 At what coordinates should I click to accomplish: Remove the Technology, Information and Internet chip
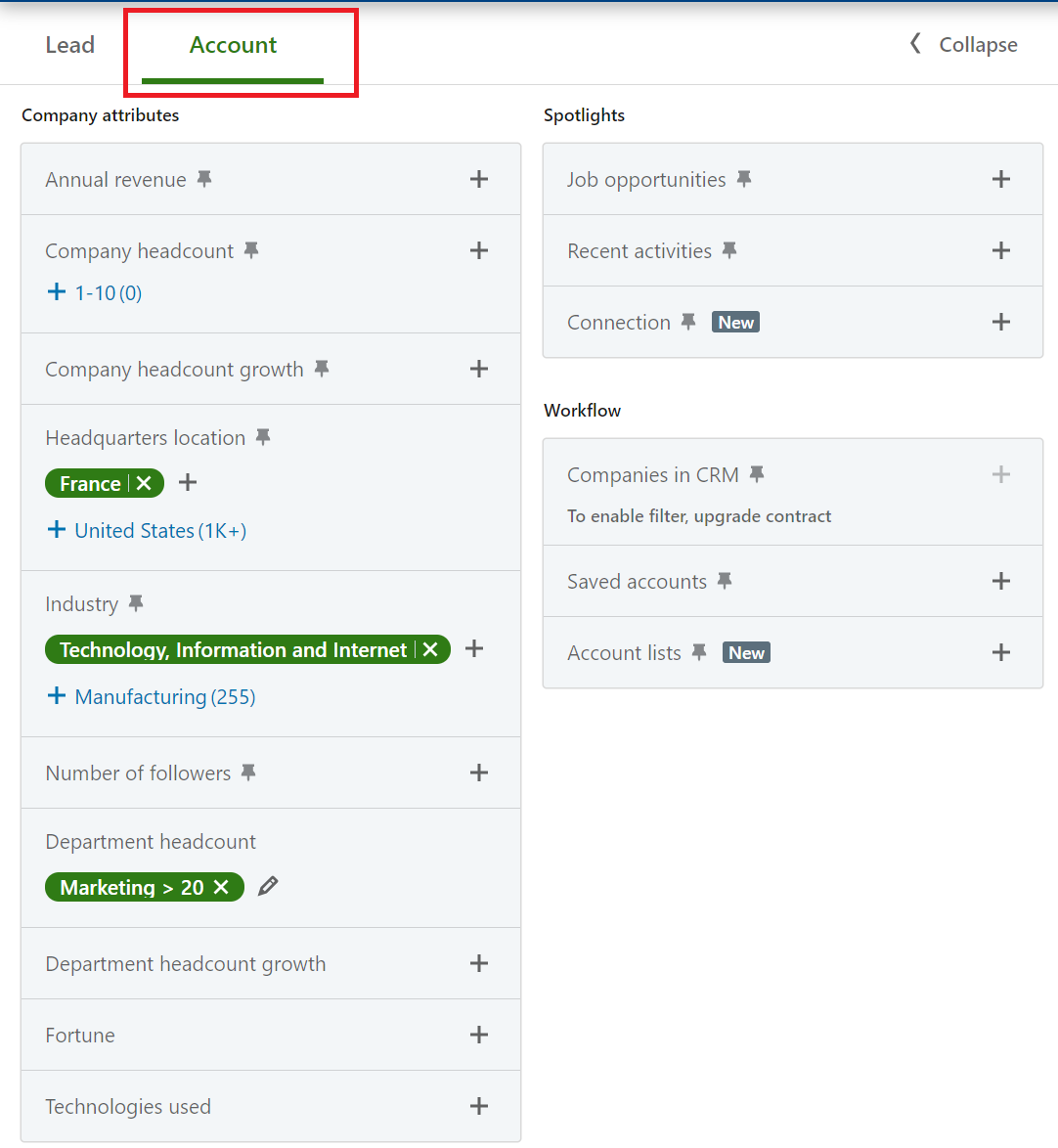point(430,649)
